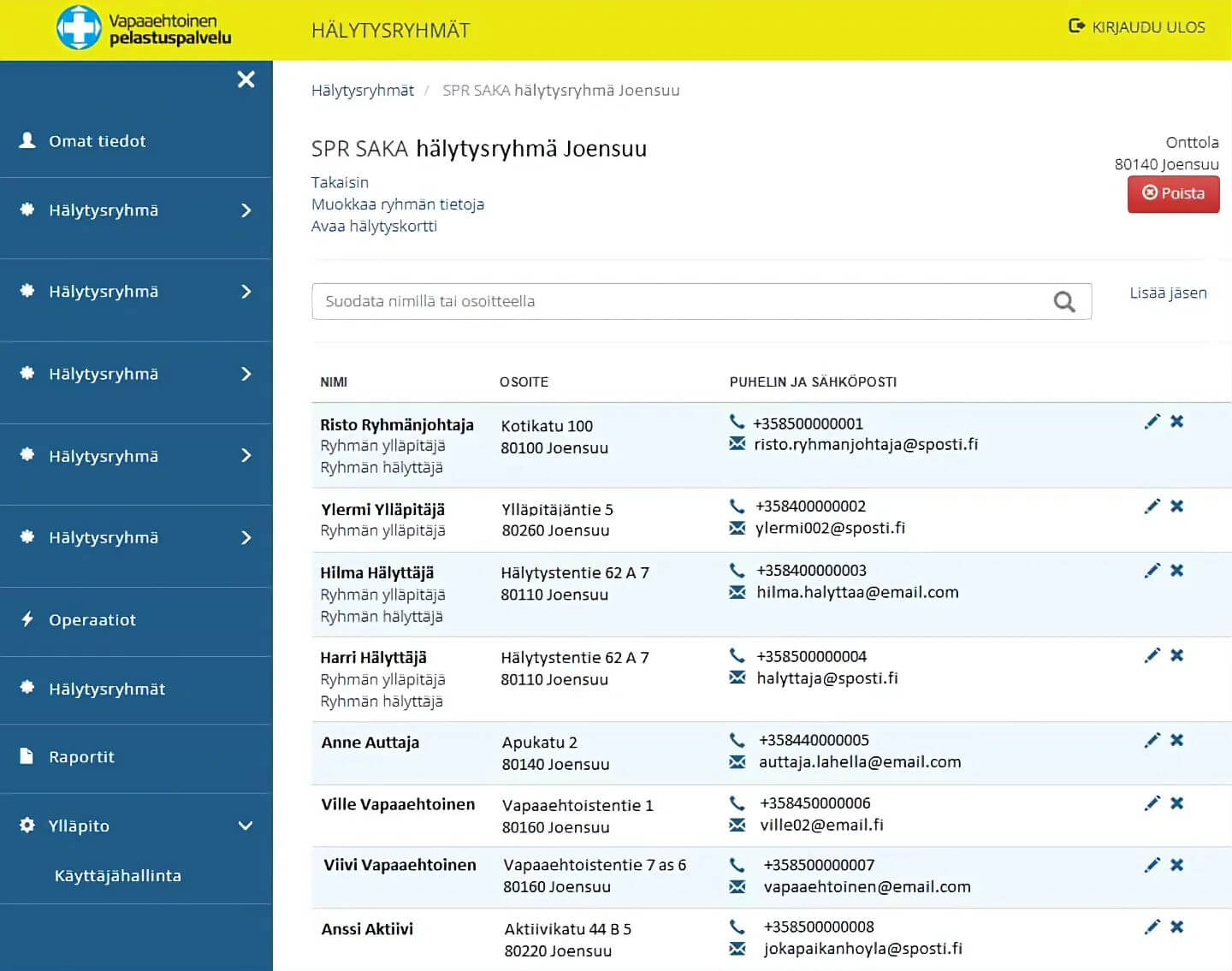Open Muokkaa ryhmän tietoja link
1232x971 pixels.
pyautogui.click(x=398, y=204)
